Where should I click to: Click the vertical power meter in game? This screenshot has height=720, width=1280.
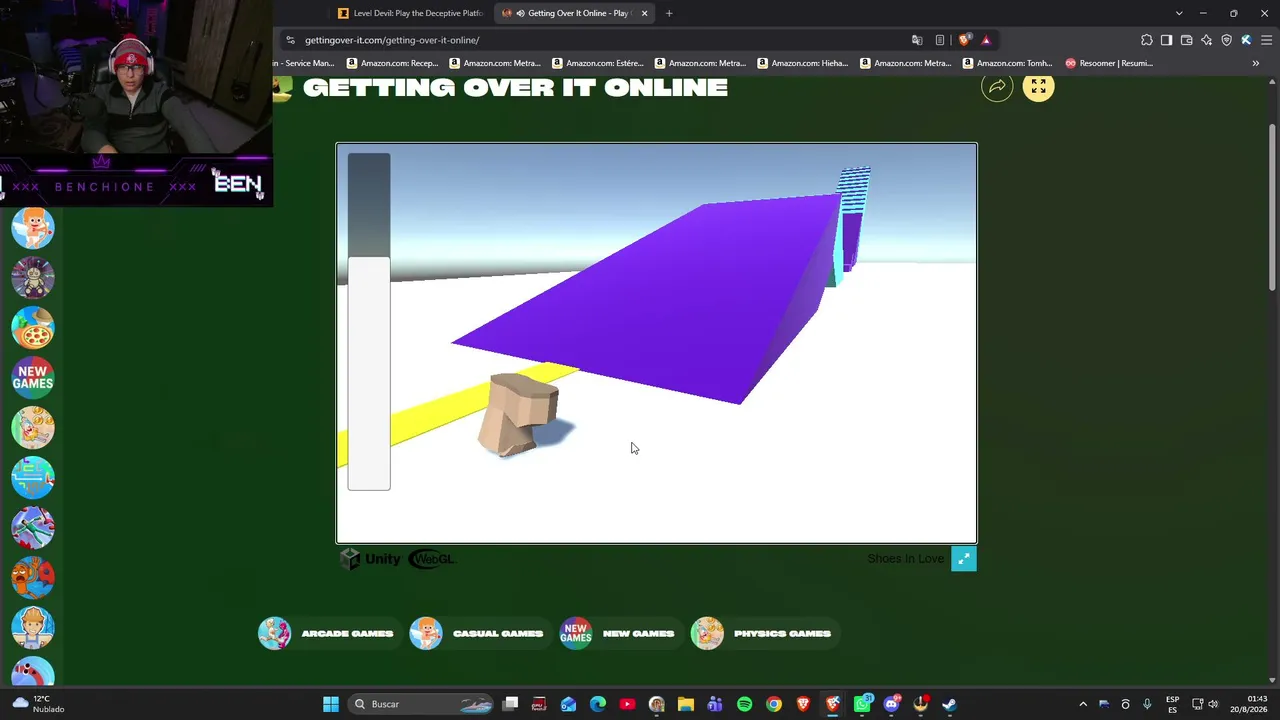coord(369,321)
